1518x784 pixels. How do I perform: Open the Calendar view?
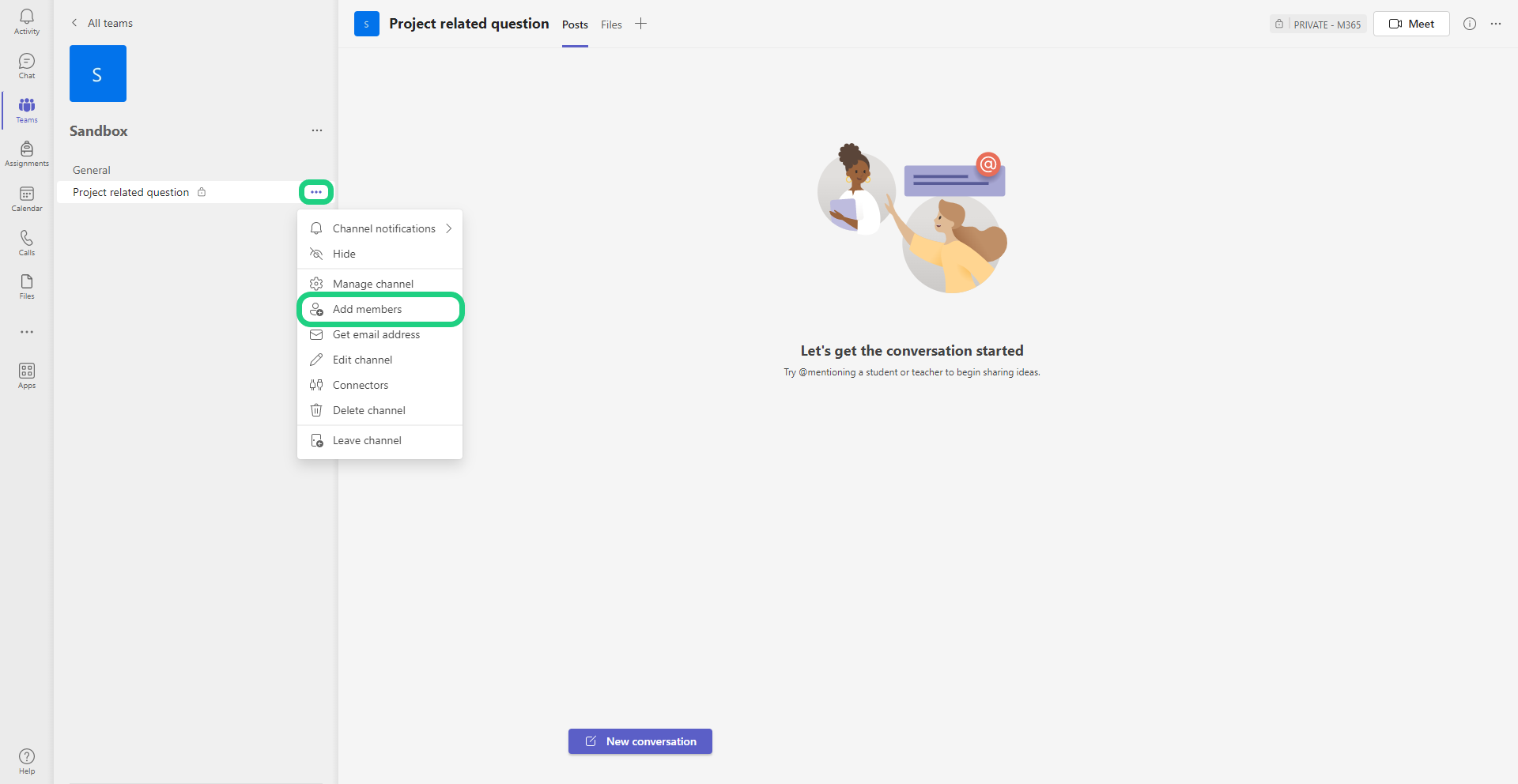point(27,198)
